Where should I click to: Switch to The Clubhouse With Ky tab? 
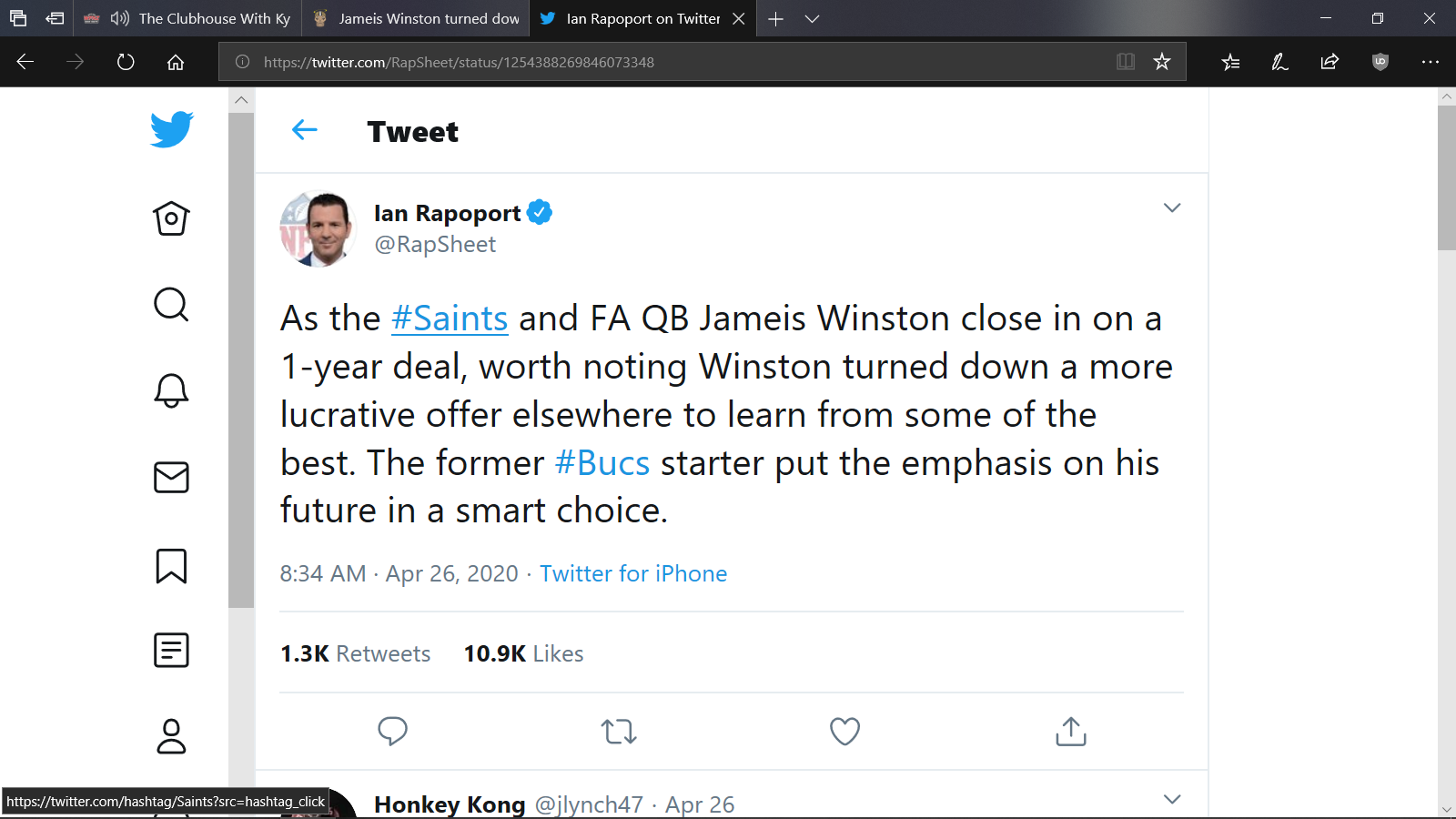click(187, 18)
